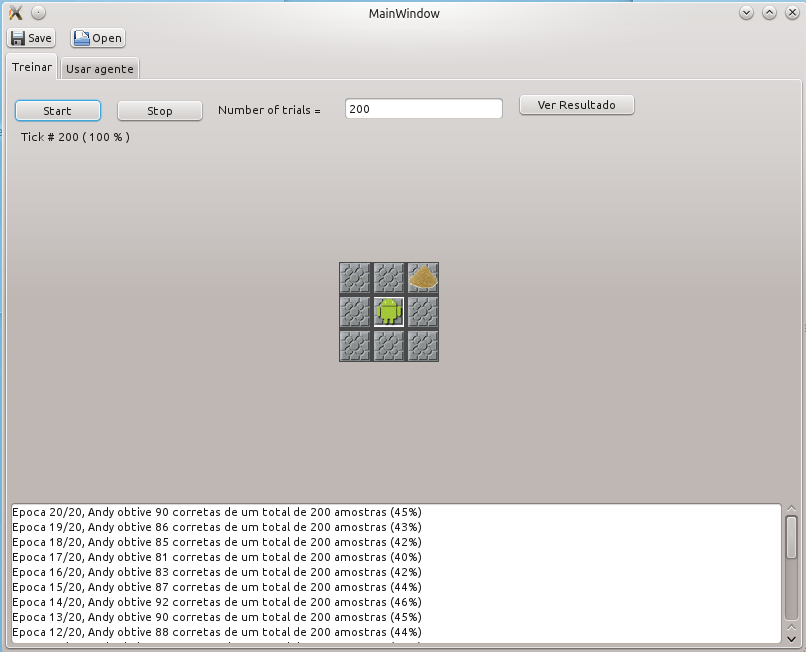The image size is (806, 652).
Task: Click the Open file button
Action: [x=98, y=38]
